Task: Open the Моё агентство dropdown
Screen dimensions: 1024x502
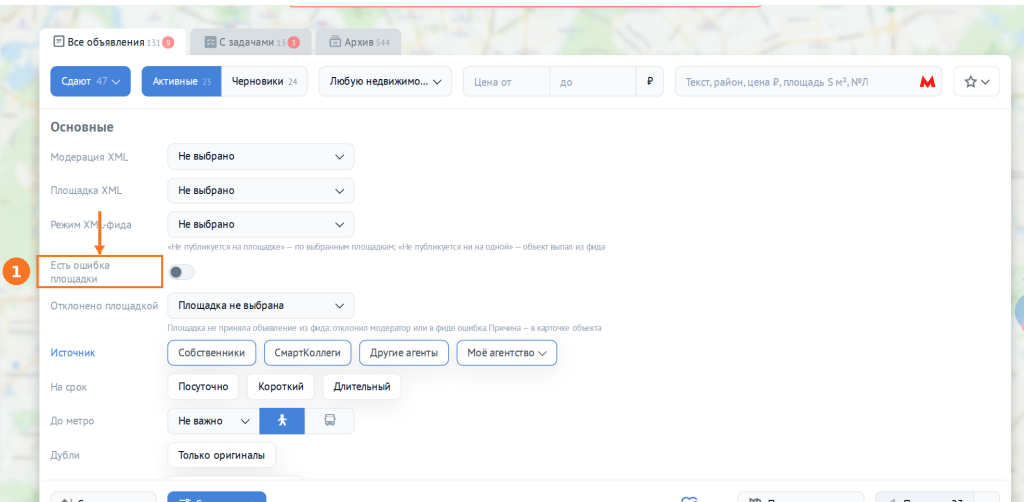Action: [x=507, y=353]
